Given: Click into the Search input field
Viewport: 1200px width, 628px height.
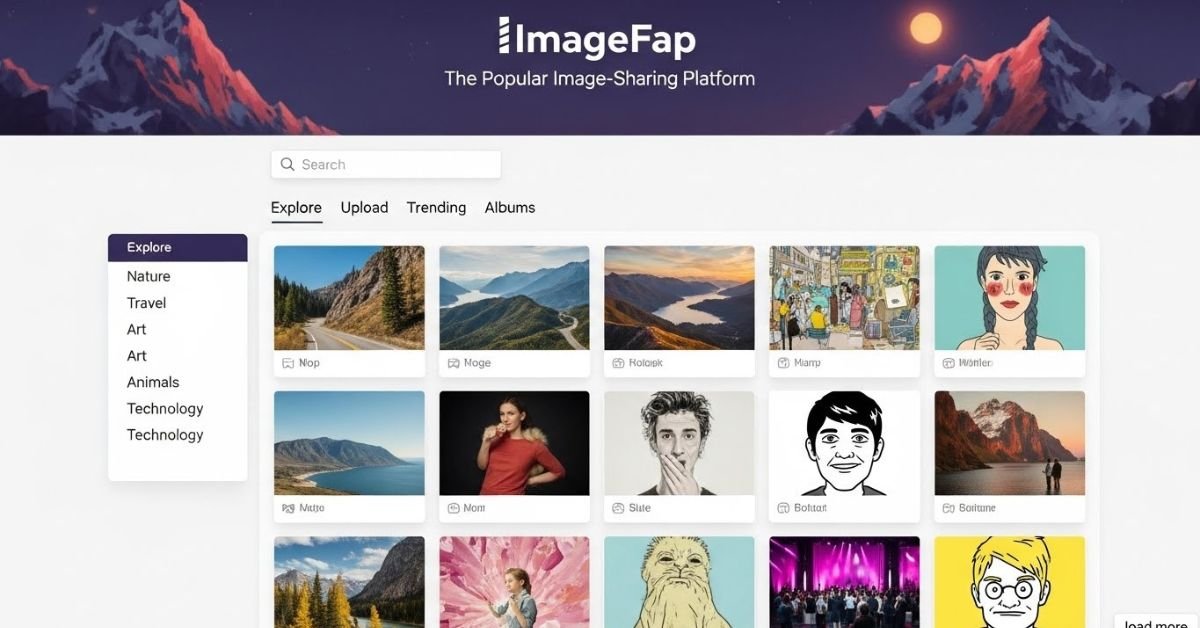Looking at the screenshot, I should click(x=395, y=165).
